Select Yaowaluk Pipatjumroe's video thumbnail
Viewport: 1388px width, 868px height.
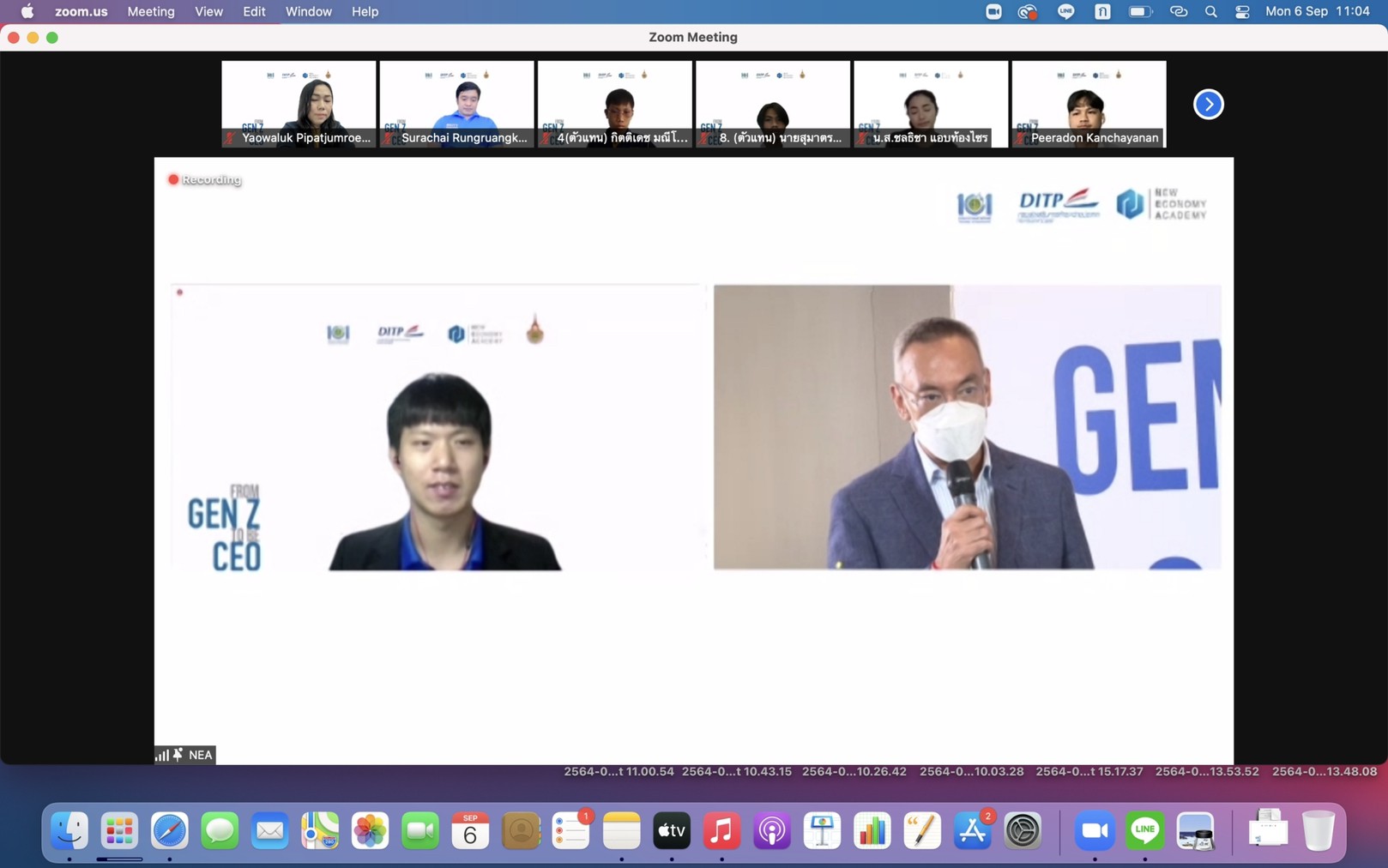pos(299,104)
